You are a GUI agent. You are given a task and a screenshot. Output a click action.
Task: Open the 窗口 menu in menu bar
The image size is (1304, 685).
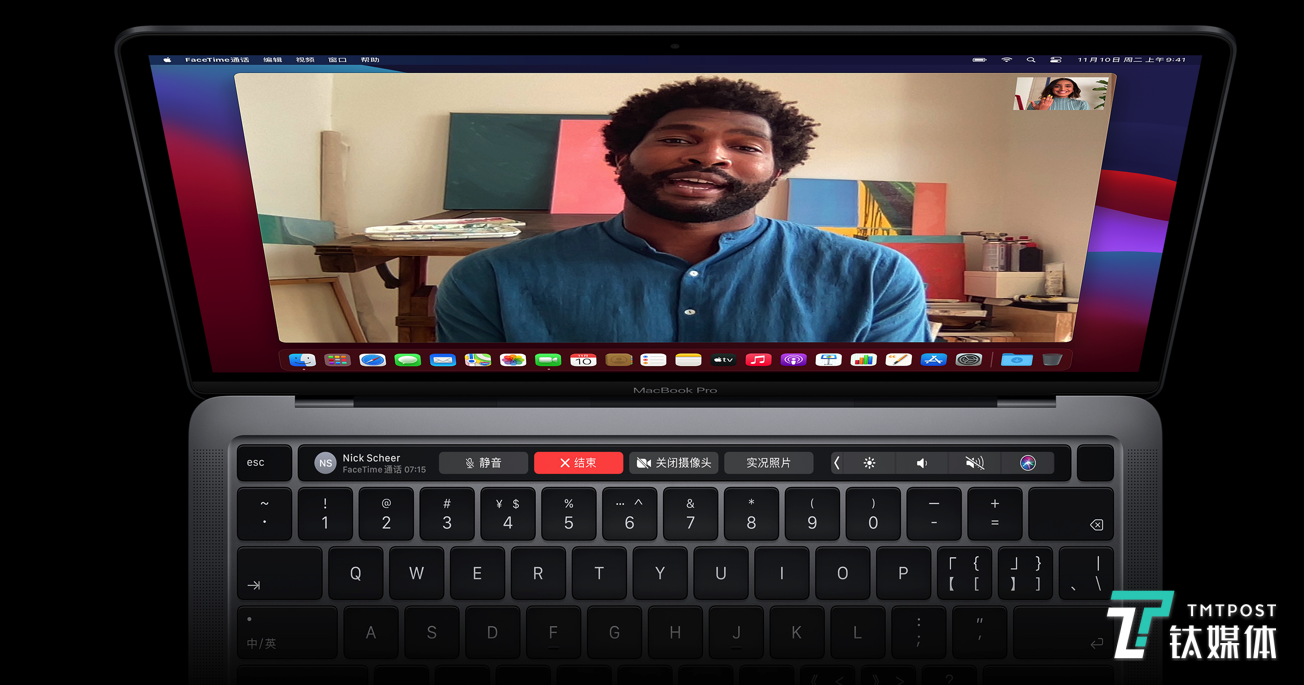point(337,60)
